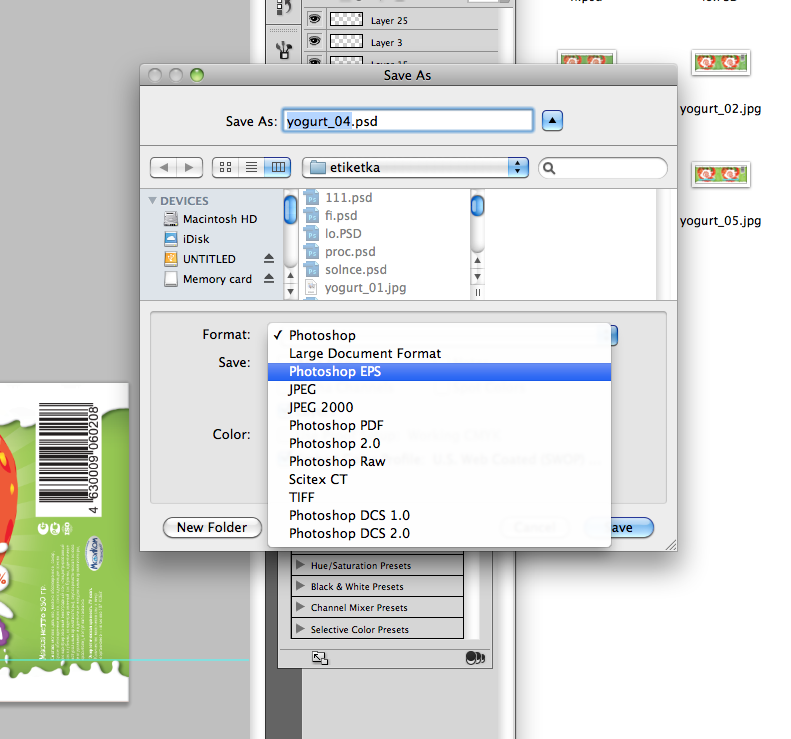Eject the UNTITLED volume
791x739 pixels.
(269, 259)
